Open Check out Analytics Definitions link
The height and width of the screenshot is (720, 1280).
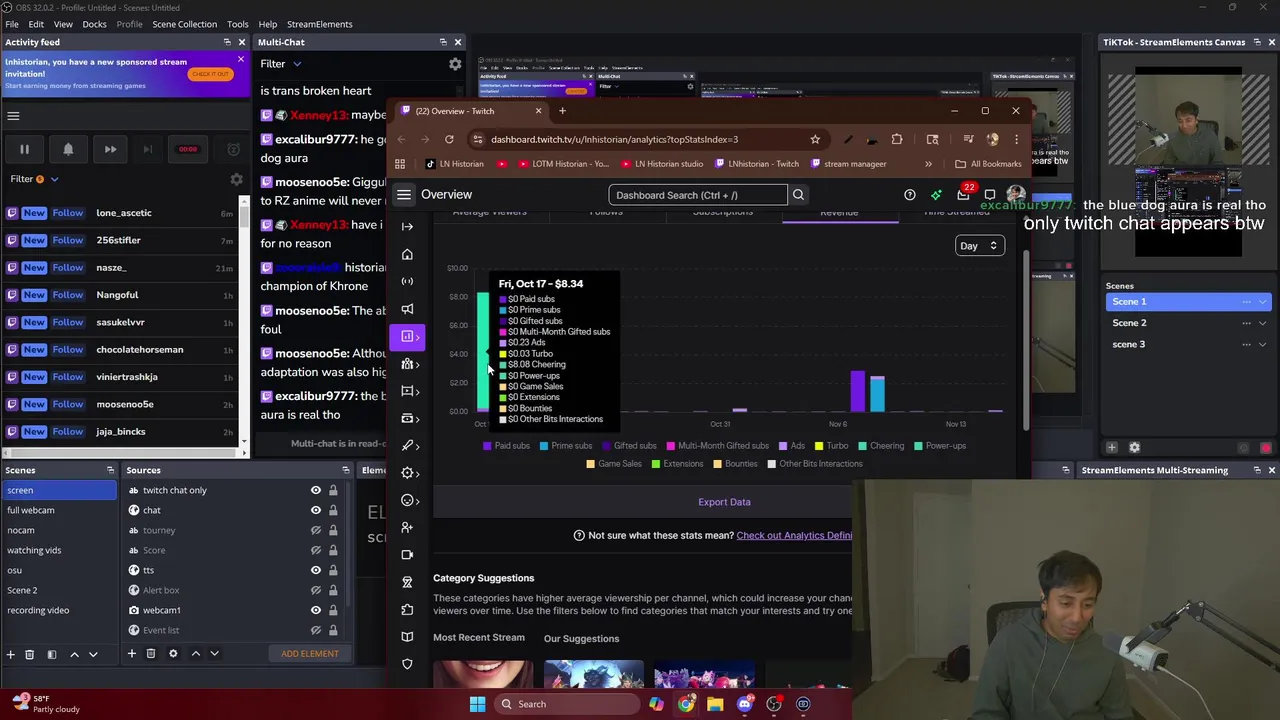coord(794,536)
